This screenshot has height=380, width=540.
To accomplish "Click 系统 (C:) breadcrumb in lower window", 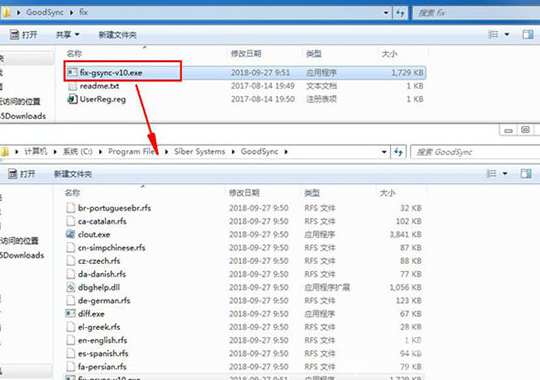I will click(x=77, y=152).
